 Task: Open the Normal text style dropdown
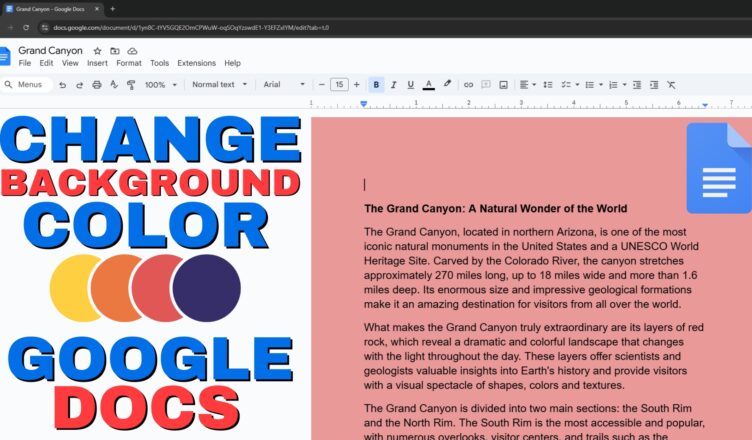point(220,84)
